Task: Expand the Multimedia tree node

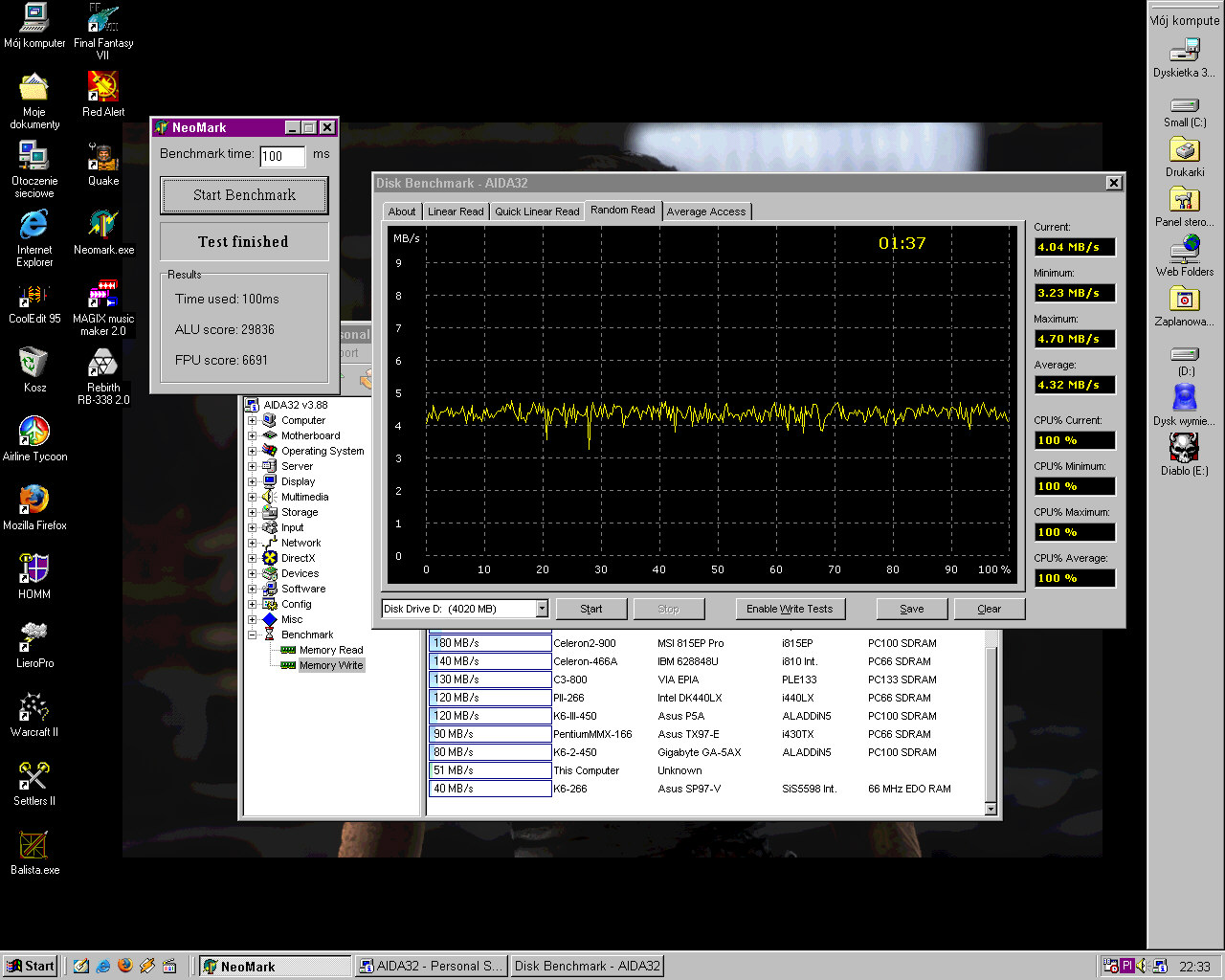Action: tap(253, 497)
